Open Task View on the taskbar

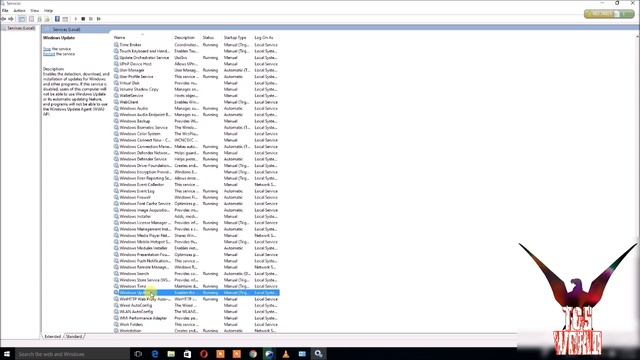pyautogui.click(x=138, y=354)
